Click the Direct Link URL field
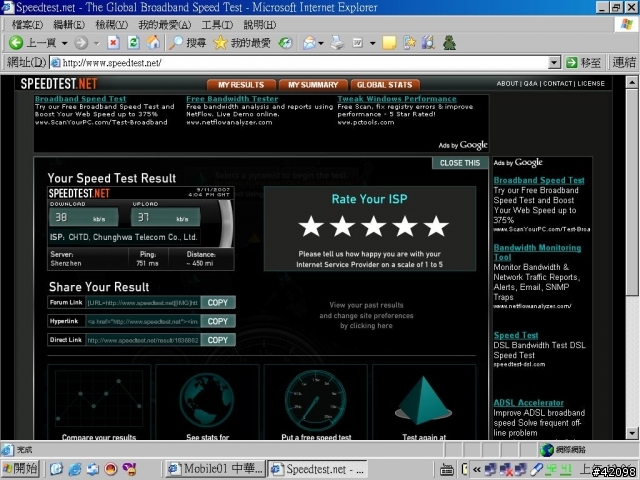Image resolution: width=640 pixels, height=480 pixels. (143, 340)
